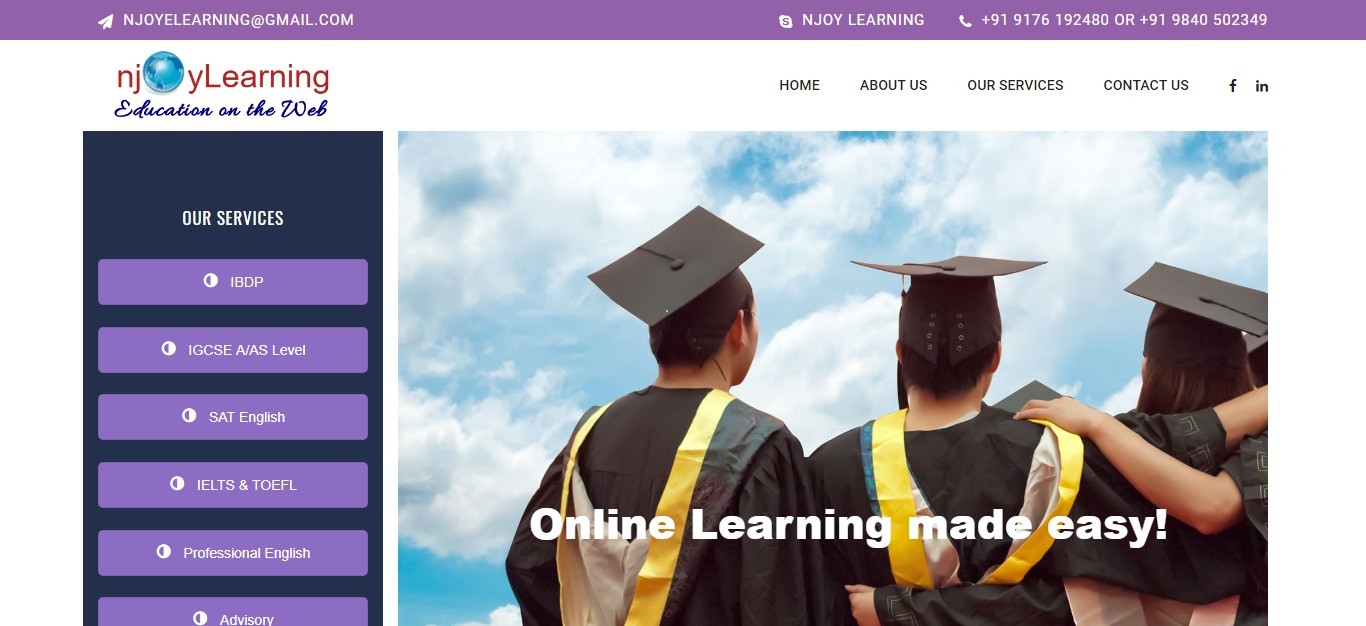Click the Facebook icon in header
The width and height of the screenshot is (1366, 626).
click(x=1233, y=86)
